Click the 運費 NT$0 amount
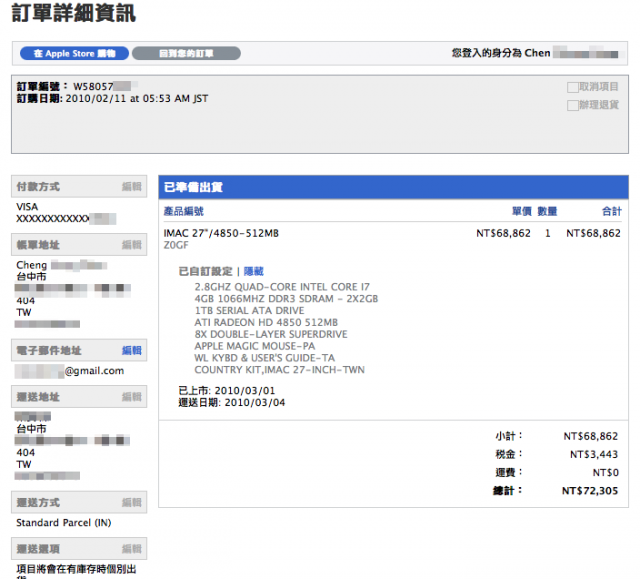This screenshot has width=640, height=579. 606,473
